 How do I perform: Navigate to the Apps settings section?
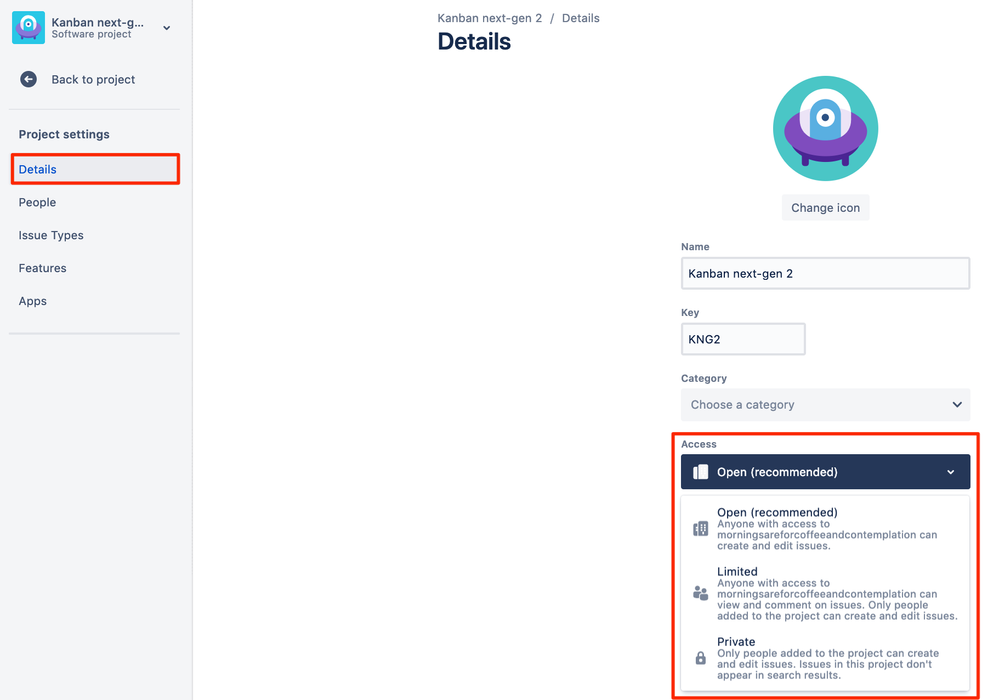click(x=33, y=301)
